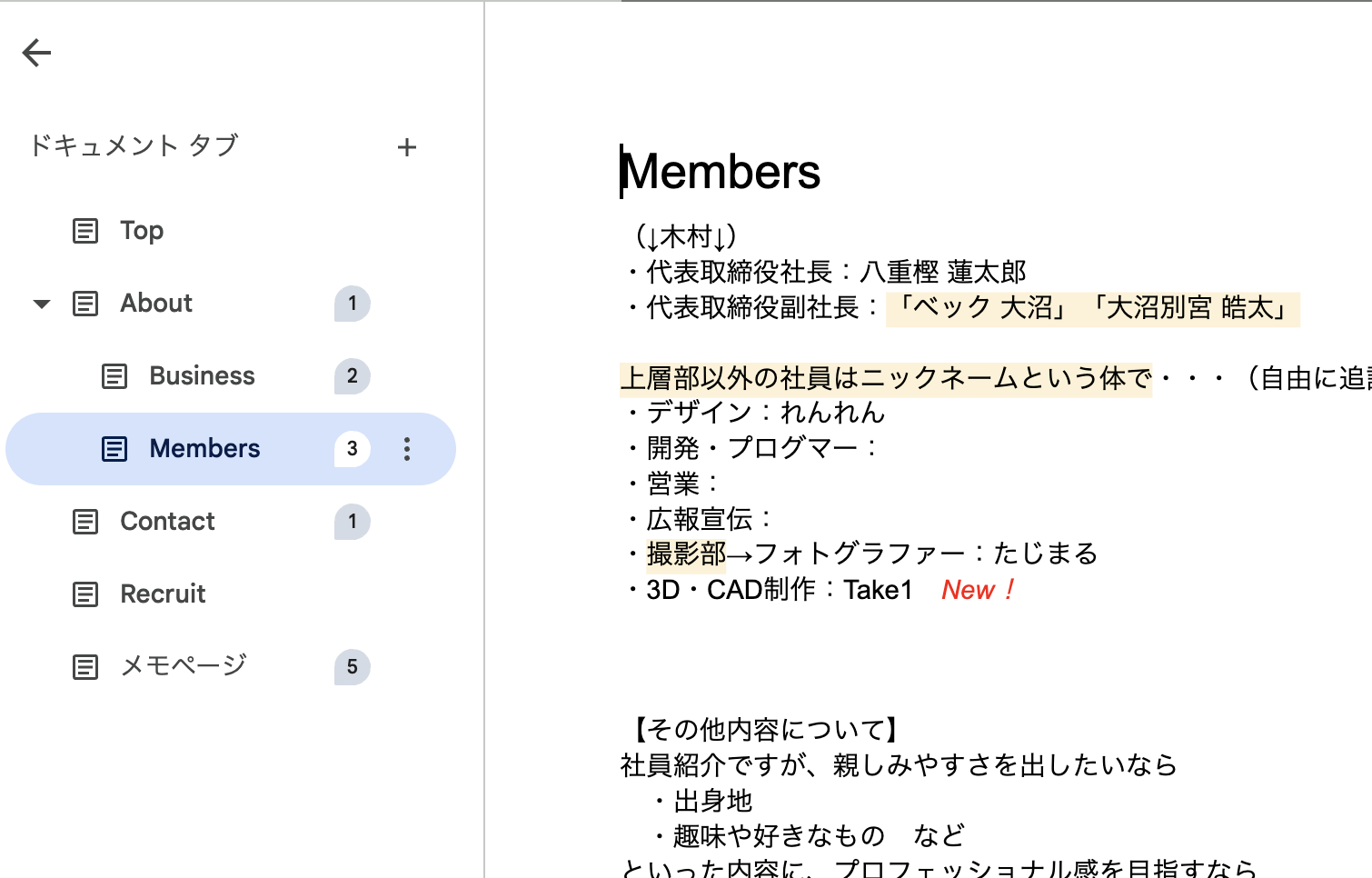Collapse the About tab's subtabs
The height and width of the screenshot is (878, 1372).
click(x=42, y=304)
